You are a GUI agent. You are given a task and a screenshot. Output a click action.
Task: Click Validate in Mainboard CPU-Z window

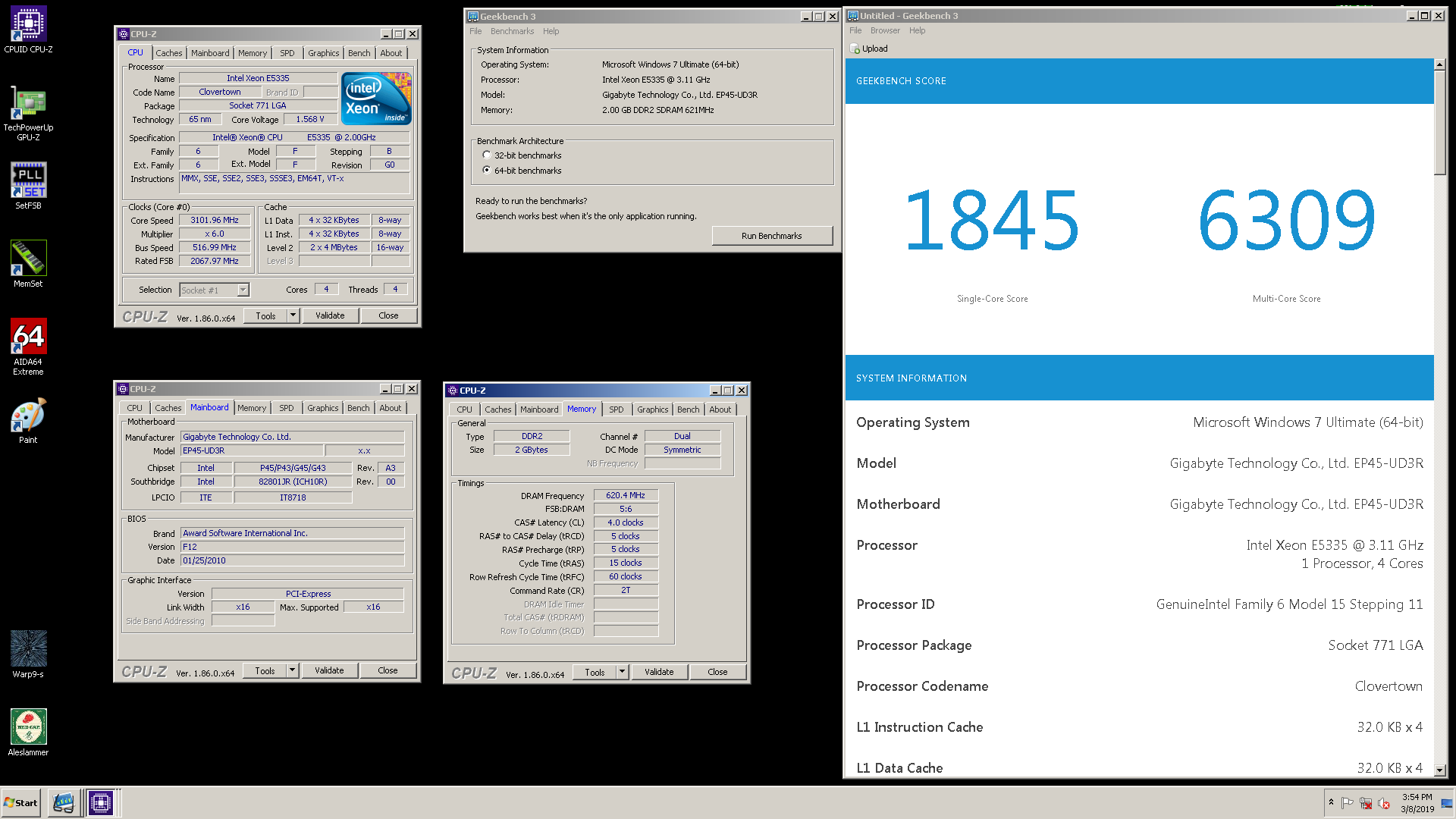click(329, 670)
